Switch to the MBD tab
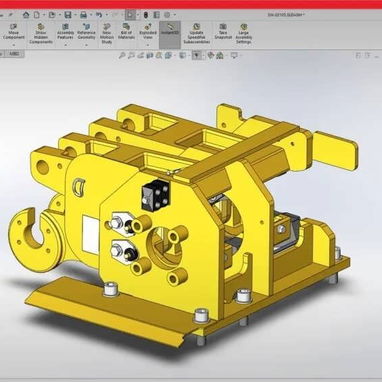The image size is (382, 382). pos(14,54)
